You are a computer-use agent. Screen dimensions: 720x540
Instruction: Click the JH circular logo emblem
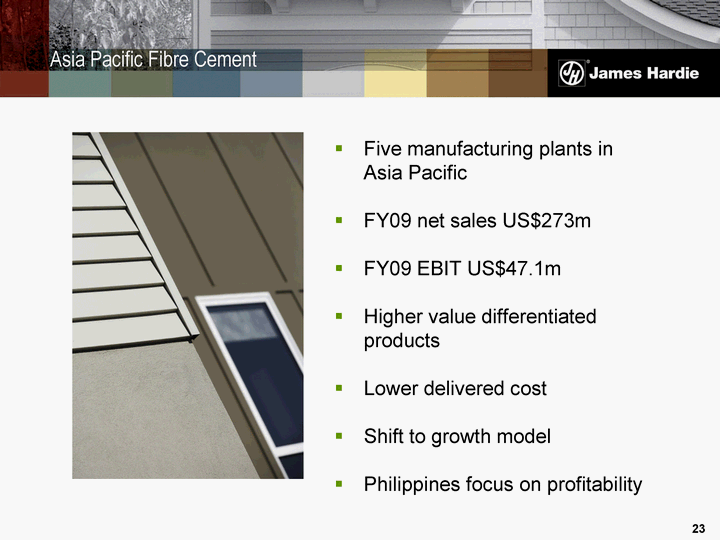pyautogui.click(x=571, y=73)
